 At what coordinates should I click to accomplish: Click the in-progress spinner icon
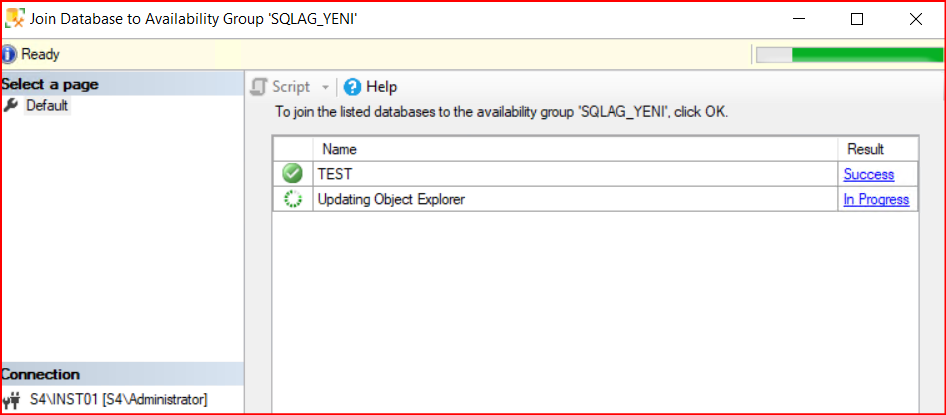tap(293, 199)
